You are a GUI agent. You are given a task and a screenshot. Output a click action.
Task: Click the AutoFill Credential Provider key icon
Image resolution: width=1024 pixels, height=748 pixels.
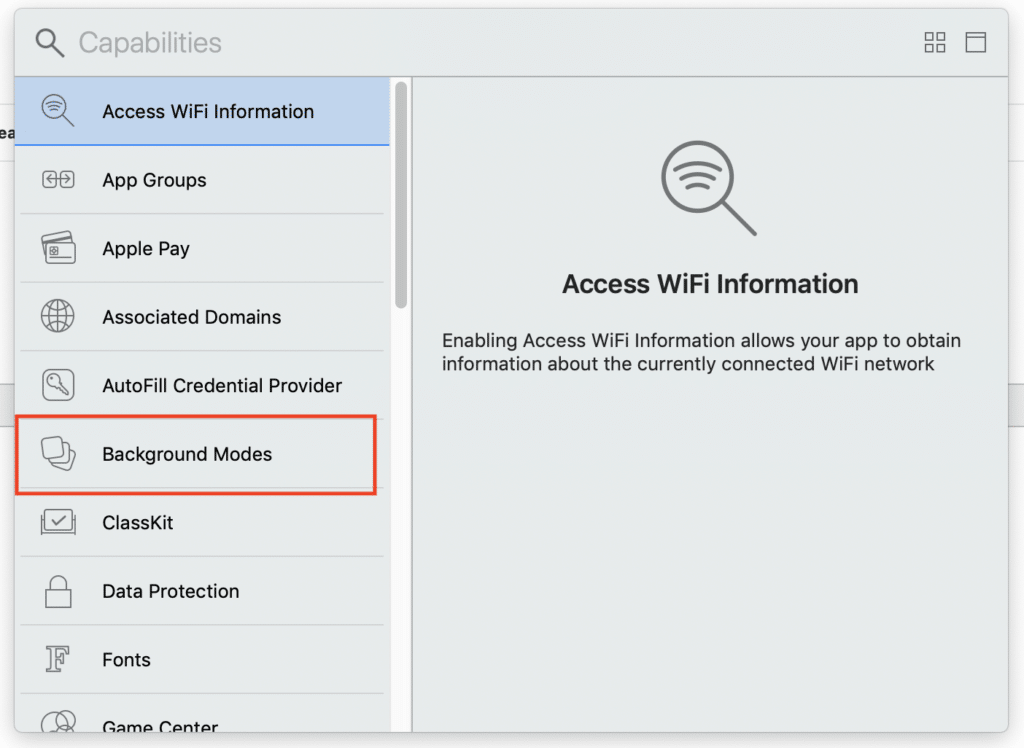pyautogui.click(x=58, y=385)
